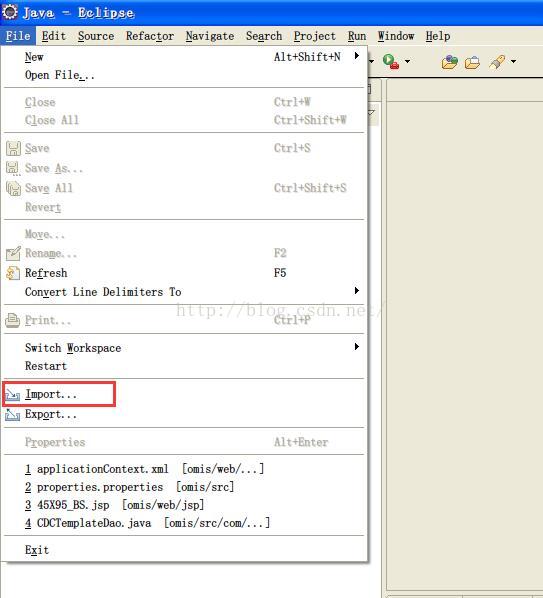Open the Search menu
The height and width of the screenshot is (598, 543).
(x=264, y=36)
